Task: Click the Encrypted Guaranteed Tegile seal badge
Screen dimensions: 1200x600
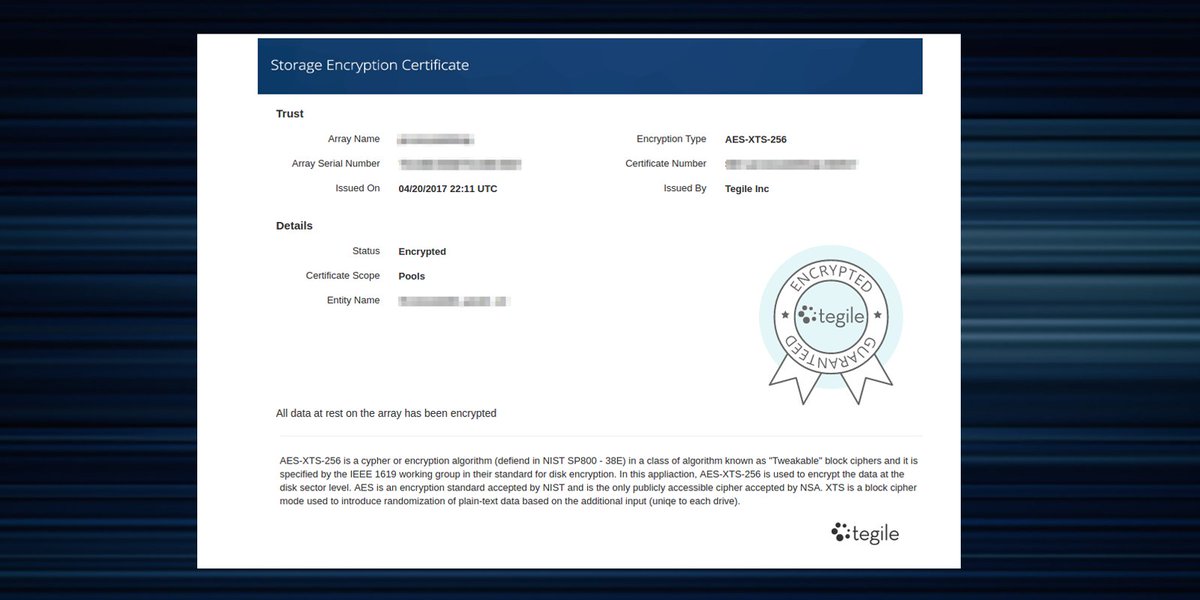Action: pyautogui.click(x=830, y=324)
